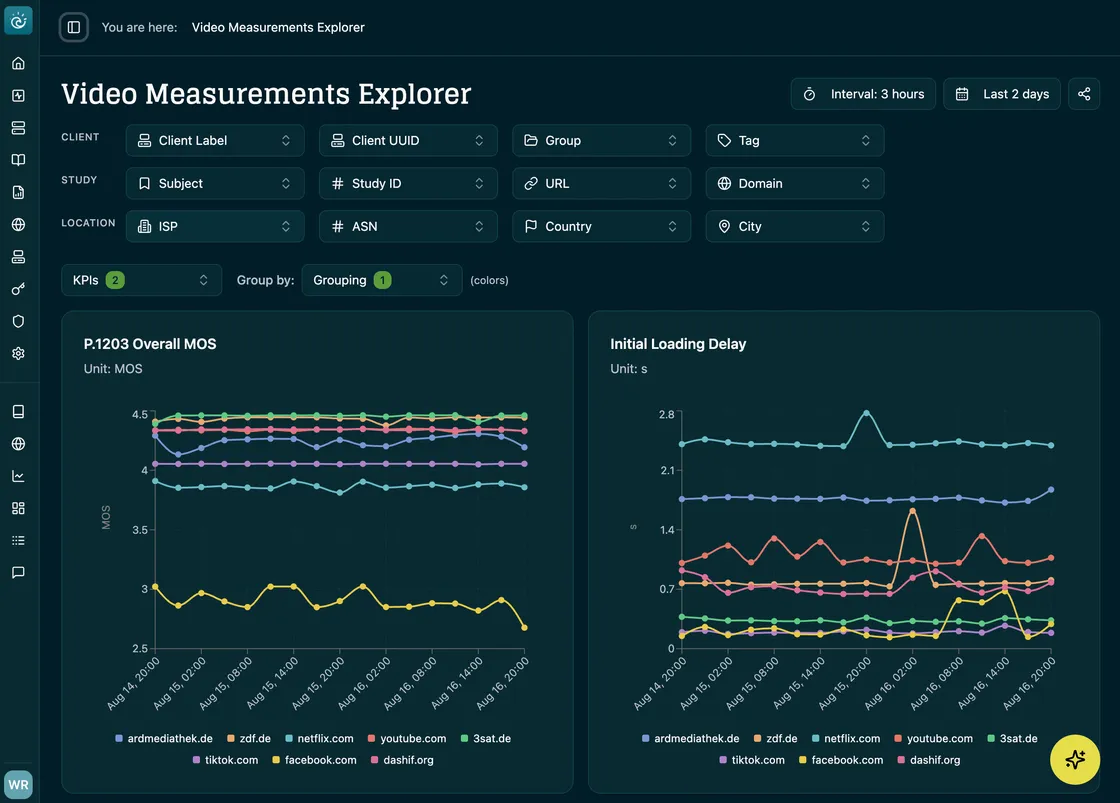The height and width of the screenshot is (803, 1120).
Task: Open the globe icon above the line-chart icon
Action: coord(19,444)
